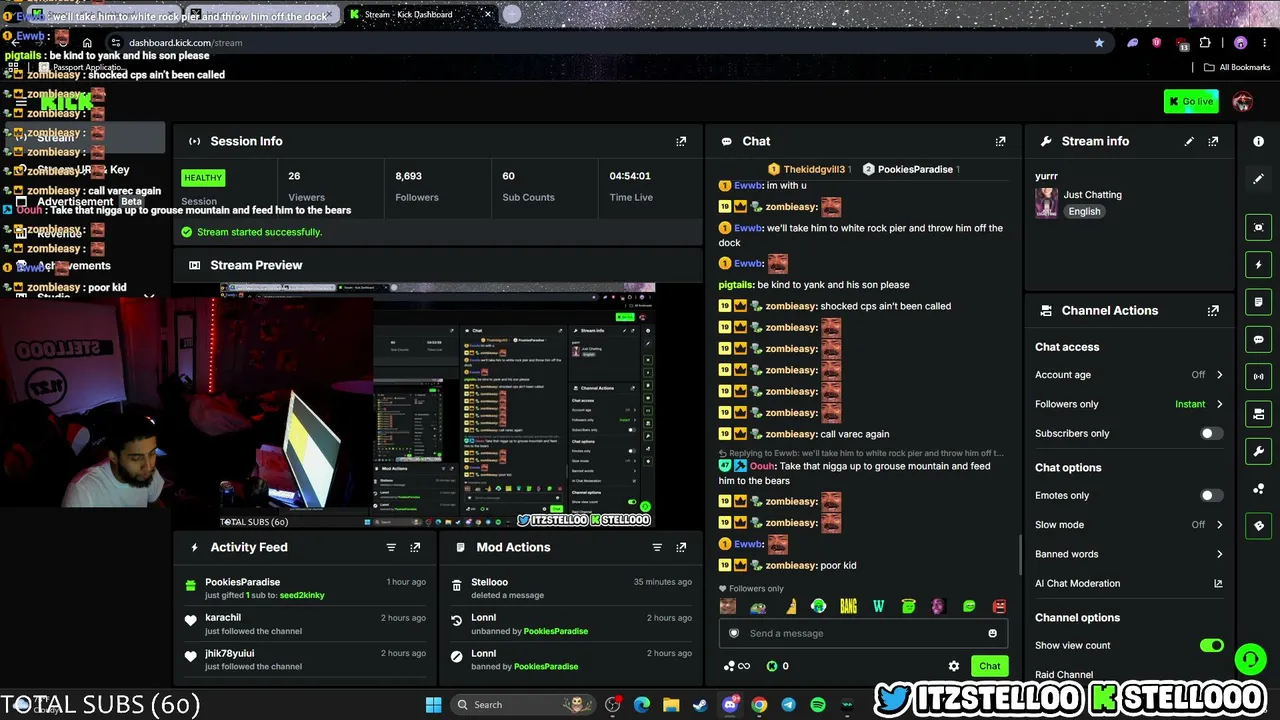The height and width of the screenshot is (720, 1280).
Task: Open Windows Start menu
Action: [x=433, y=705]
